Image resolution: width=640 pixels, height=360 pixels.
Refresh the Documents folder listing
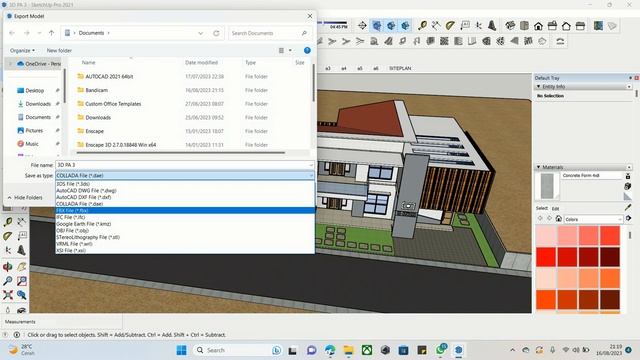tap(216, 33)
